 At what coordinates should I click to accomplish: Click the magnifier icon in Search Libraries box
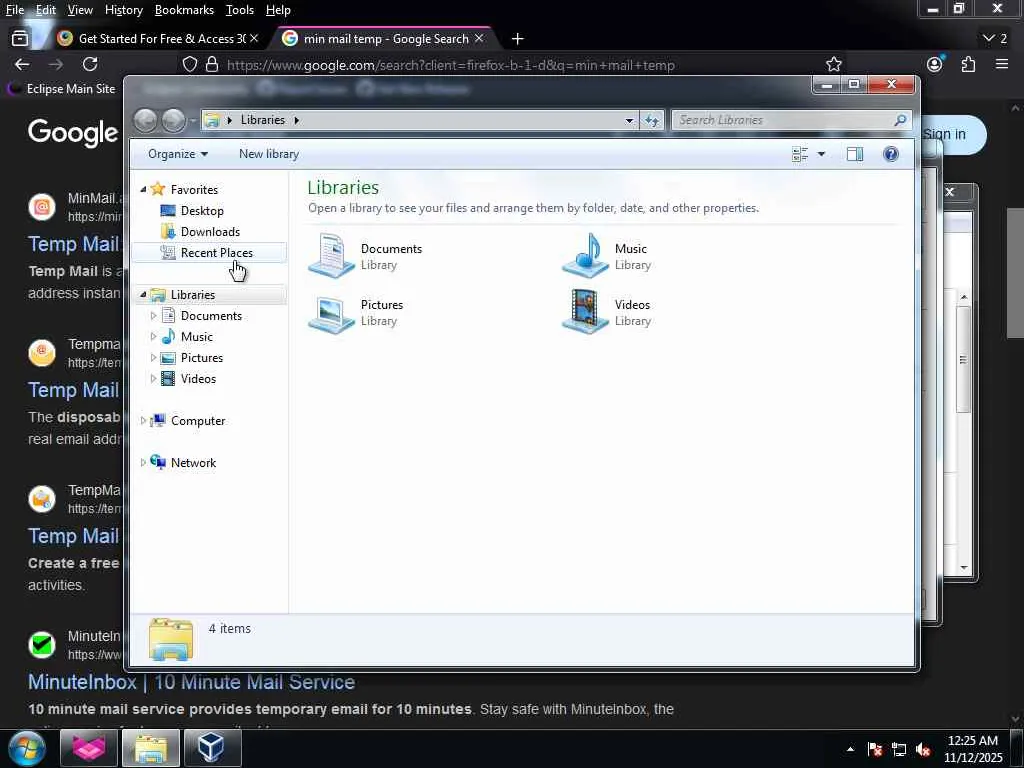pyautogui.click(x=900, y=120)
